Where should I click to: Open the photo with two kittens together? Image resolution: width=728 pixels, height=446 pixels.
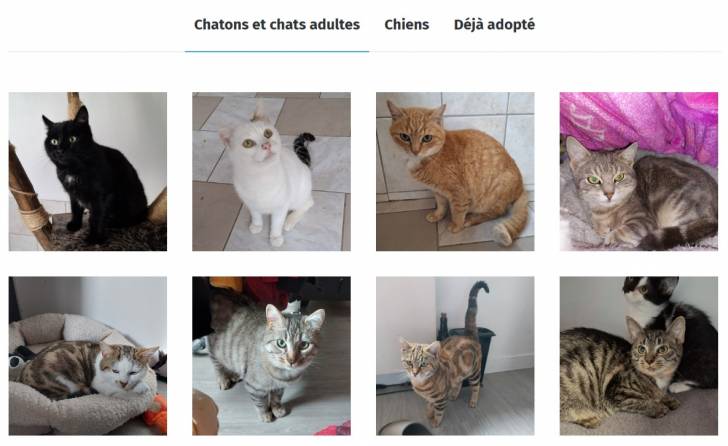point(639,356)
